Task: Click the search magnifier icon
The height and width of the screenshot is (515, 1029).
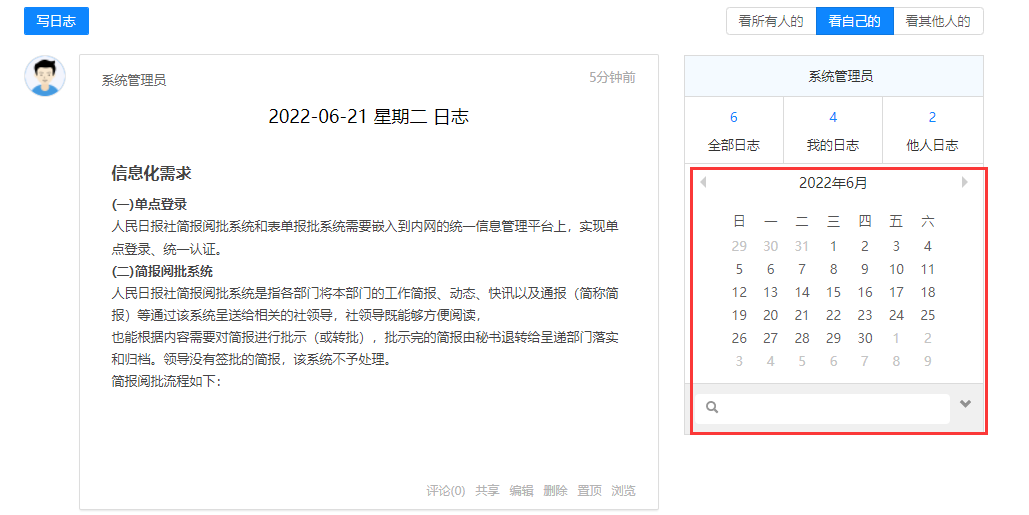Action: [x=712, y=407]
